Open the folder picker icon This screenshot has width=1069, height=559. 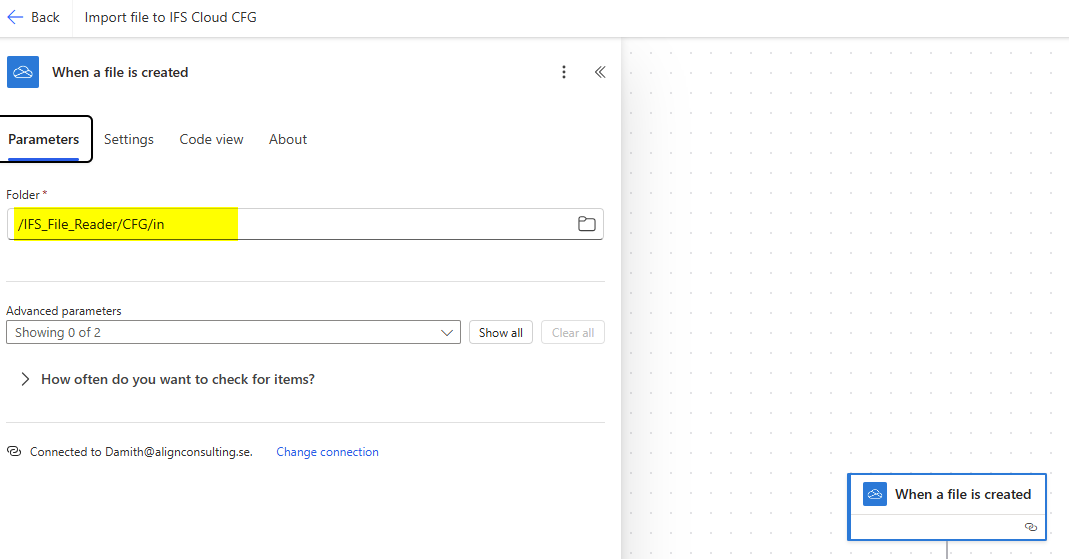pos(587,224)
